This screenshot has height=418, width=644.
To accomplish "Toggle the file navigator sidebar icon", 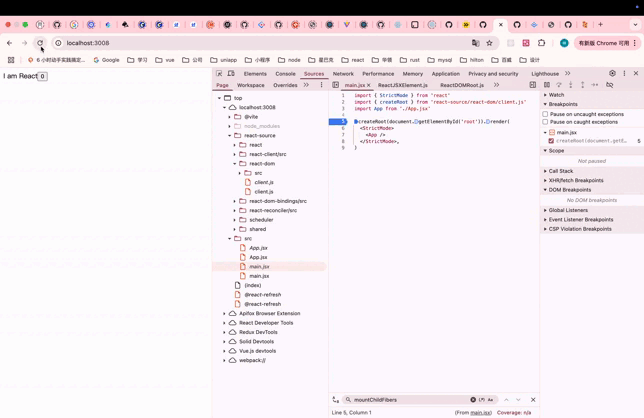I will pos(336,85).
